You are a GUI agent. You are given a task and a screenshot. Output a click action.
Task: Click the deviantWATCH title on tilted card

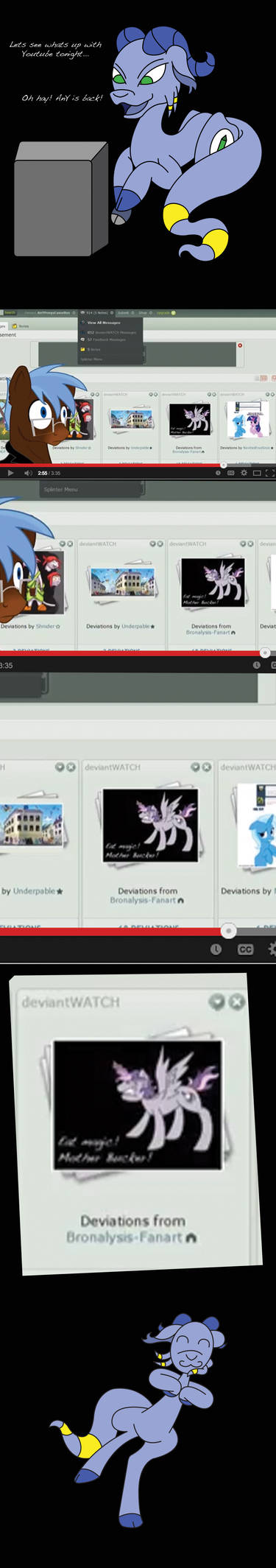71,1002
